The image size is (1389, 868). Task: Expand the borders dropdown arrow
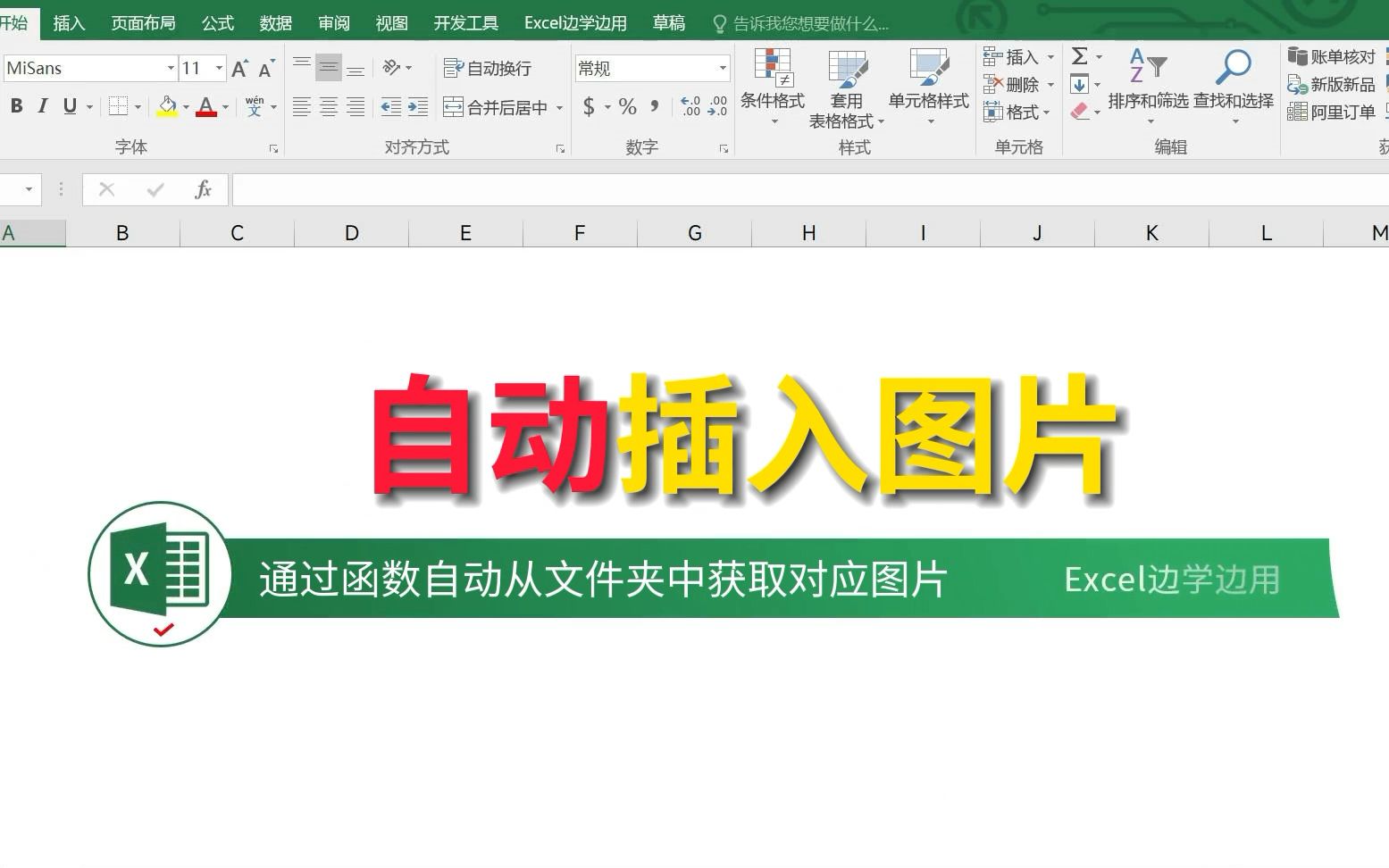click(x=138, y=107)
